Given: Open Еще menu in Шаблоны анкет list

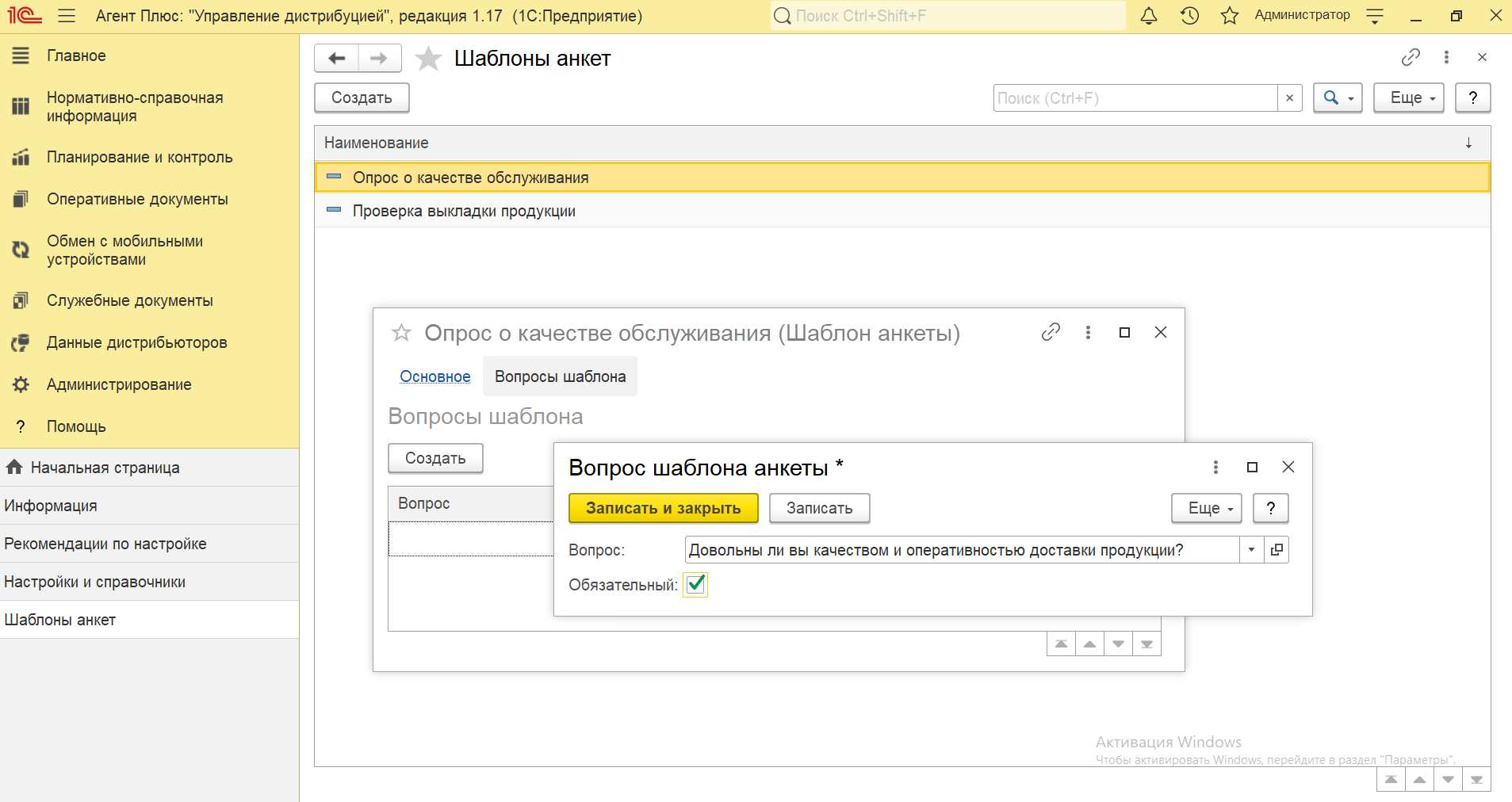Looking at the screenshot, I should tap(1409, 97).
